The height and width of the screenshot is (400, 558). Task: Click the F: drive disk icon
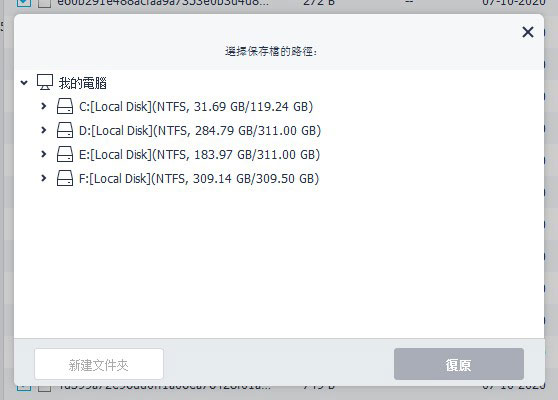(x=65, y=178)
